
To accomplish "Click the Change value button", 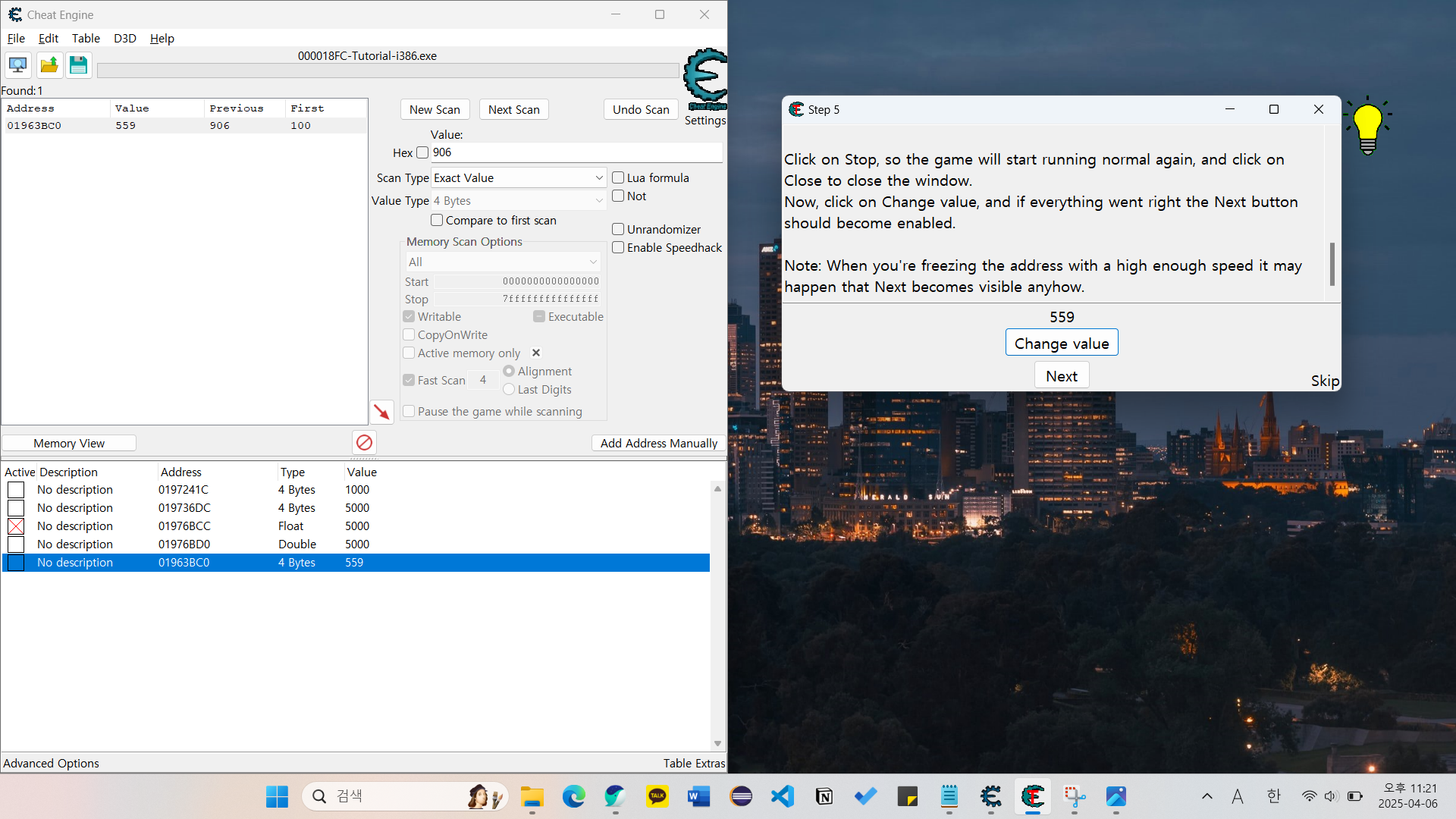I will [1062, 343].
